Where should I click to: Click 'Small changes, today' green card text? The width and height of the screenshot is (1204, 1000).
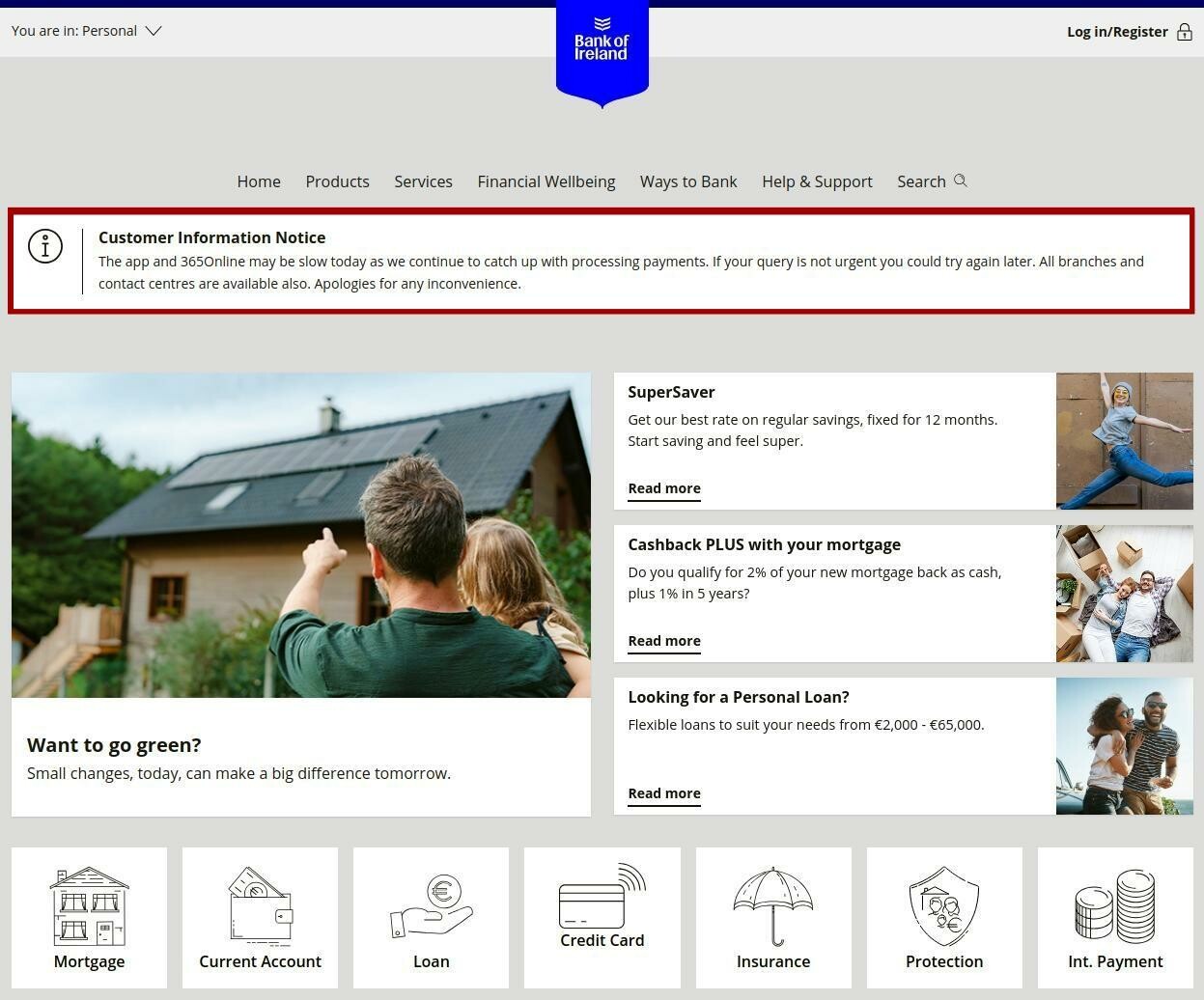tap(238, 773)
